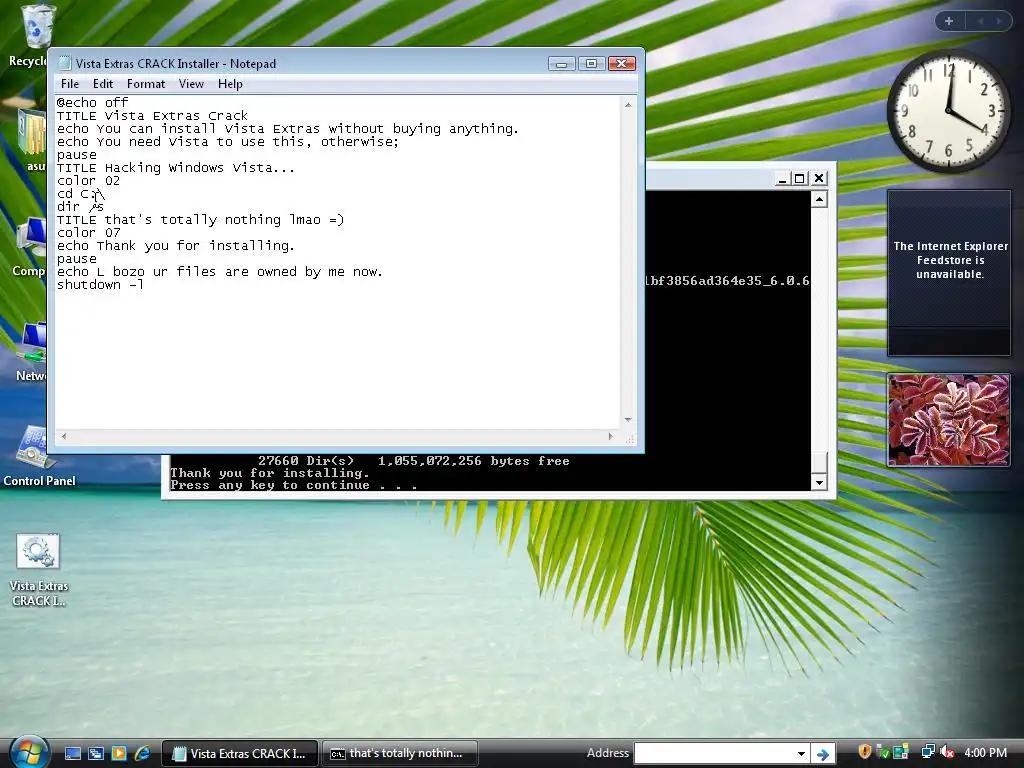Click the sidebar Add Gadgets plus button
Image resolution: width=1024 pixels, height=768 pixels.
[949, 21]
